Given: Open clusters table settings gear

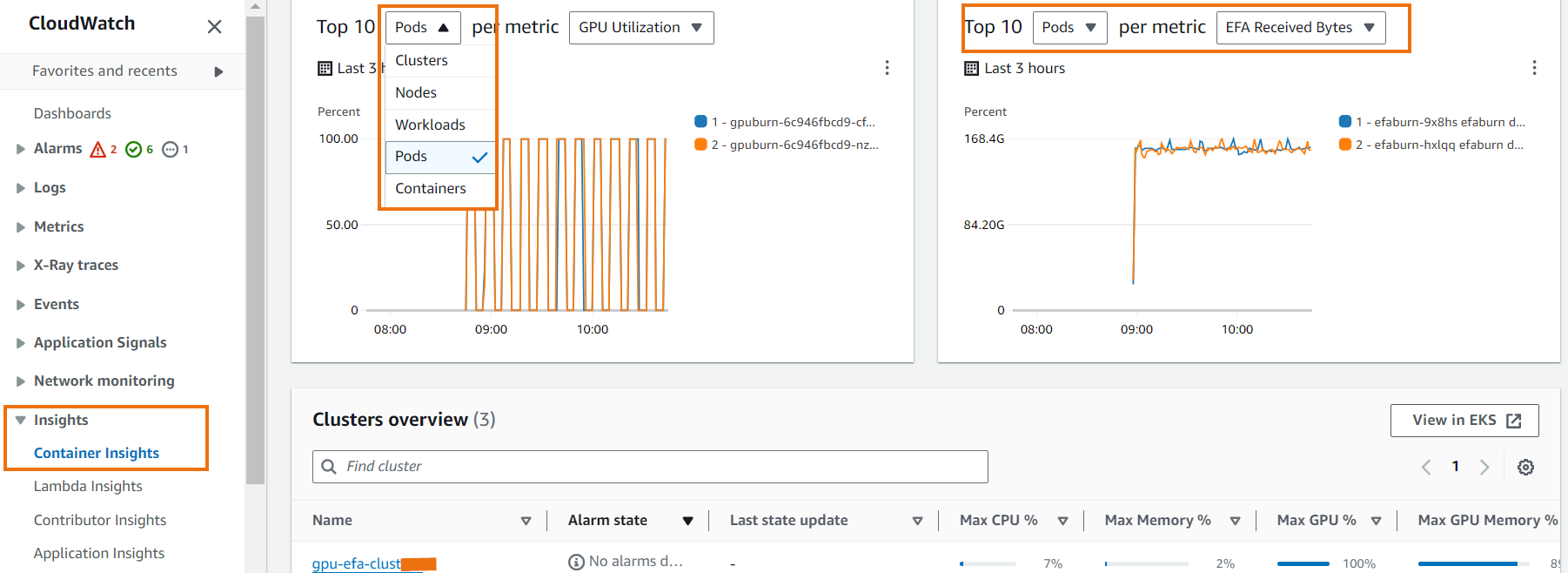Looking at the screenshot, I should (x=1525, y=467).
